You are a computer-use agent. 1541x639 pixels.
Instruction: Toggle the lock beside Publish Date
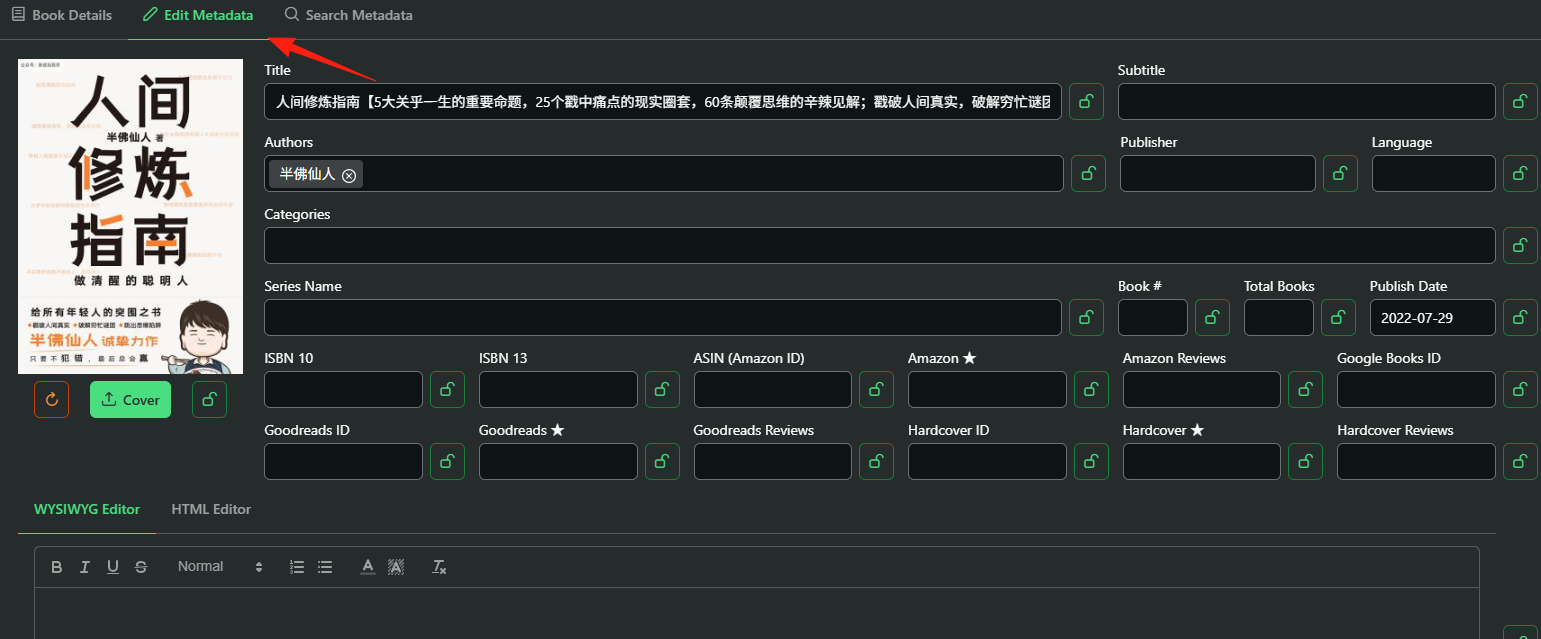[1520, 318]
